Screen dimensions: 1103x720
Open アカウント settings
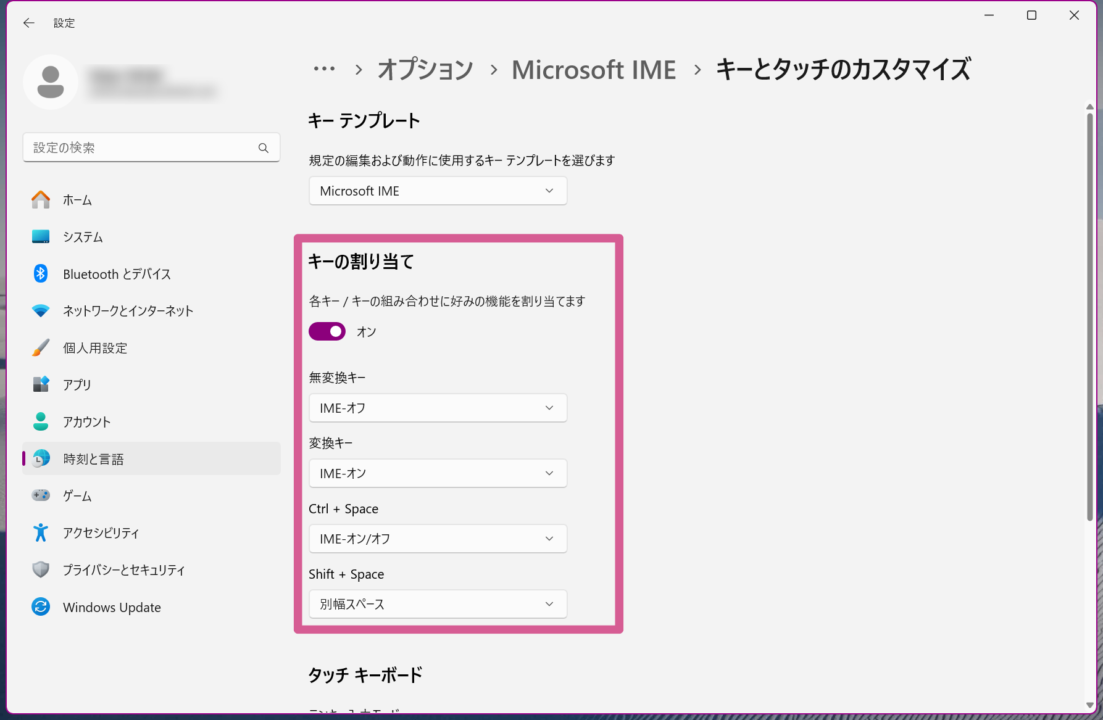coord(151,422)
